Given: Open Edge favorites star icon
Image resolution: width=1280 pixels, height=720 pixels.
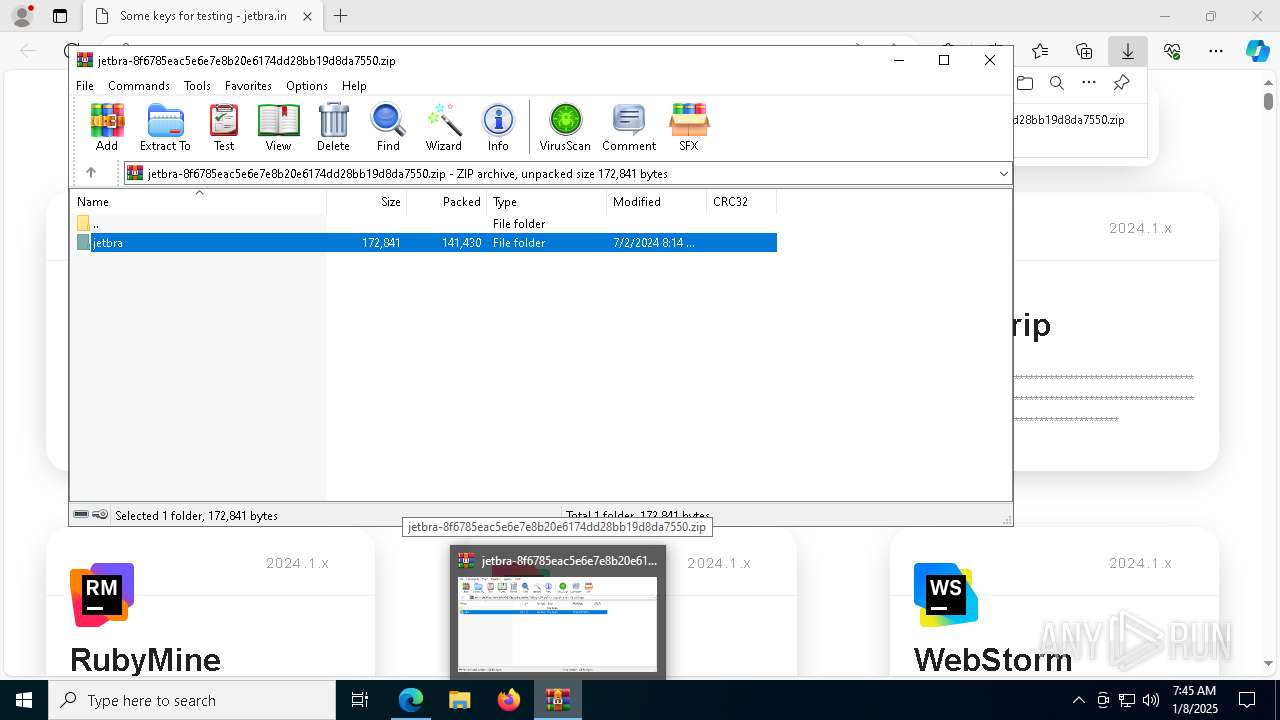Looking at the screenshot, I should [x=1040, y=51].
